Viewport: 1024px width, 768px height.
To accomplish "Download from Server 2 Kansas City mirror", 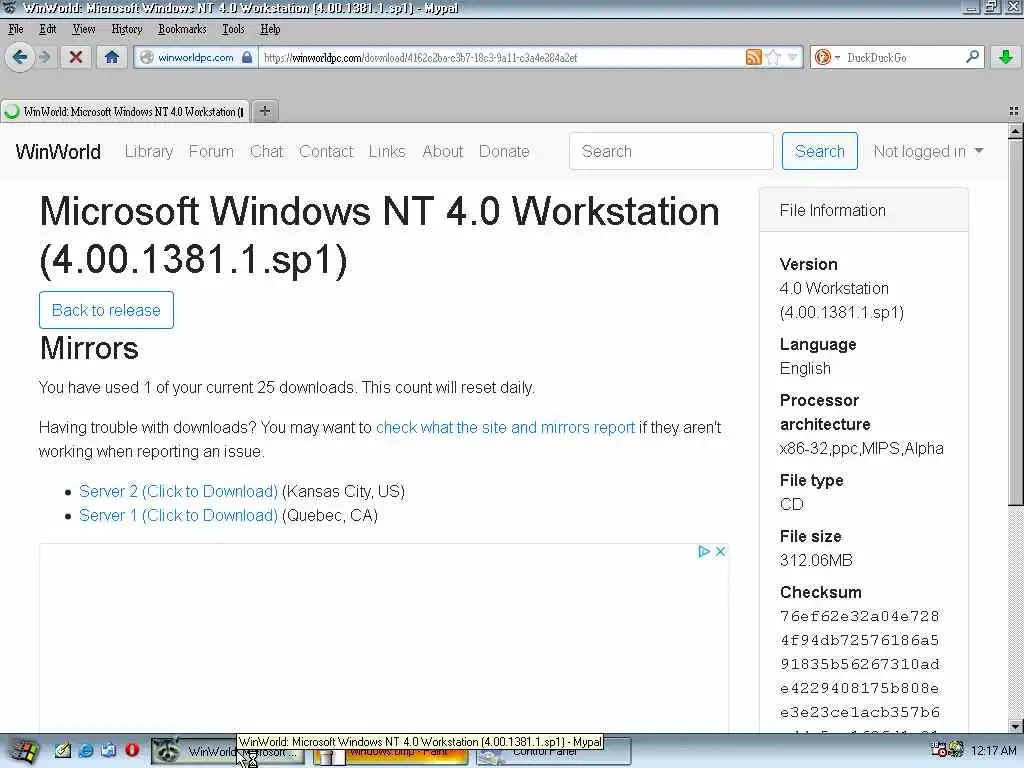I will 178,491.
